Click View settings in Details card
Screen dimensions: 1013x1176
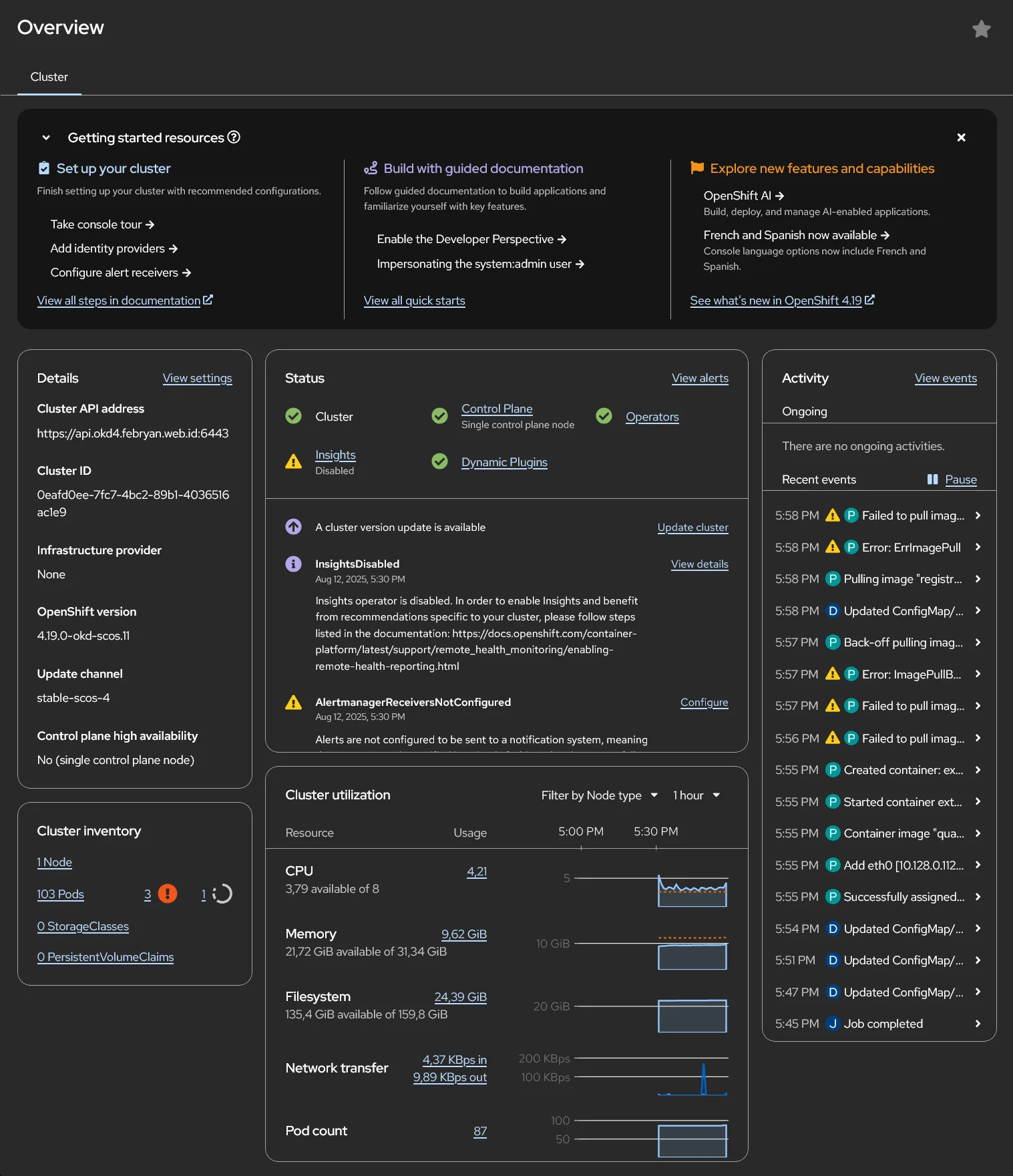click(x=197, y=378)
